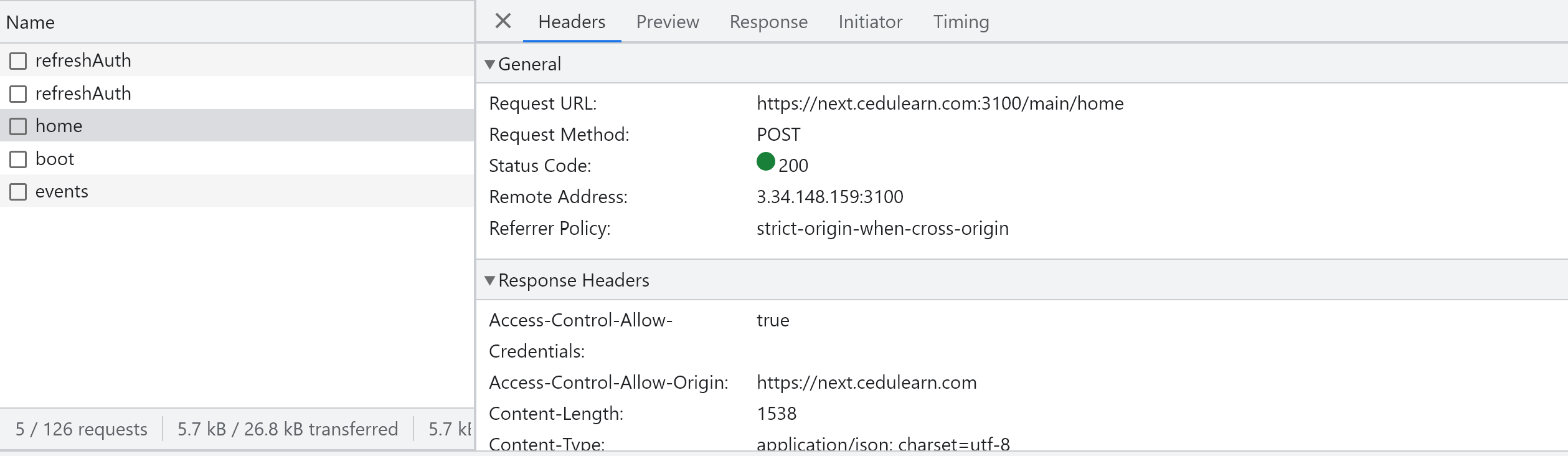Select the Headers tab
The width and height of the screenshot is (1568, 456).
572,22
